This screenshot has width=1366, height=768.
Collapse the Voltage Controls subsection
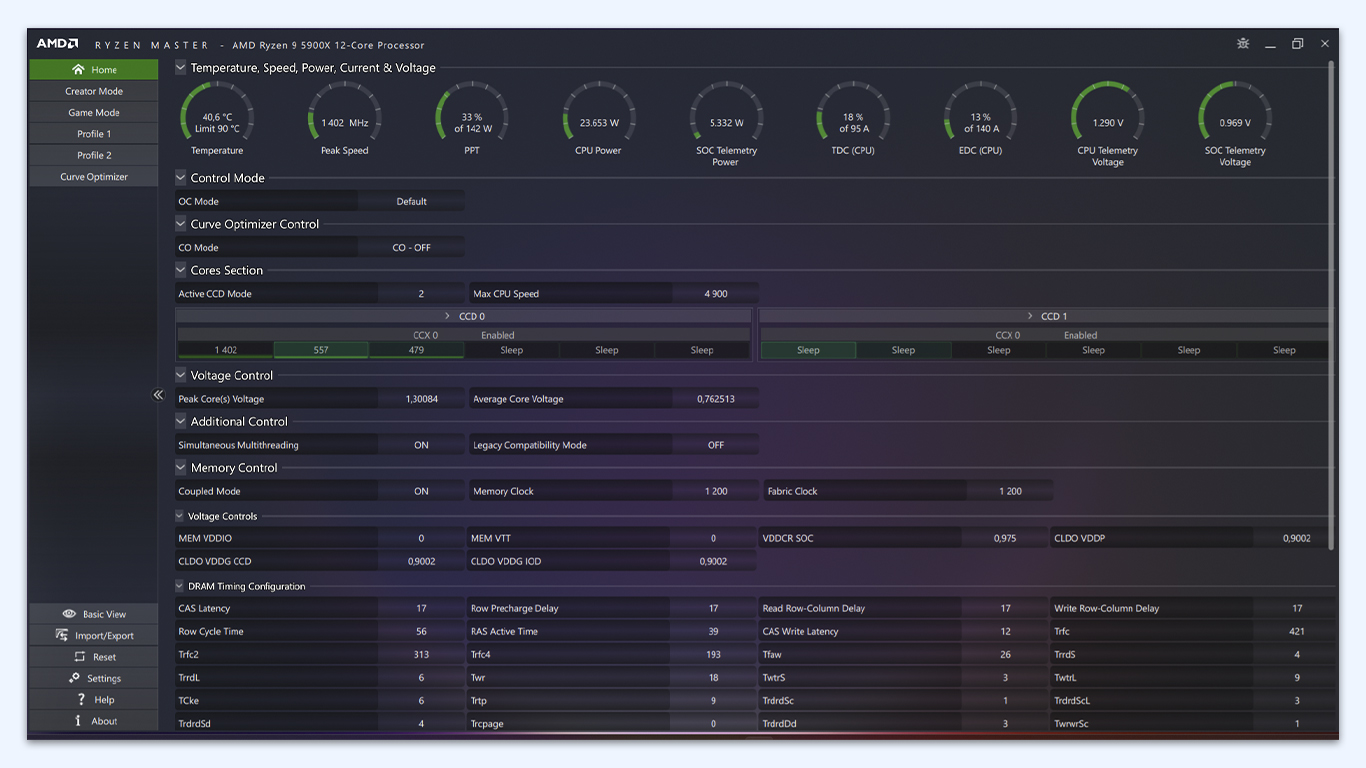coord(180,516)
